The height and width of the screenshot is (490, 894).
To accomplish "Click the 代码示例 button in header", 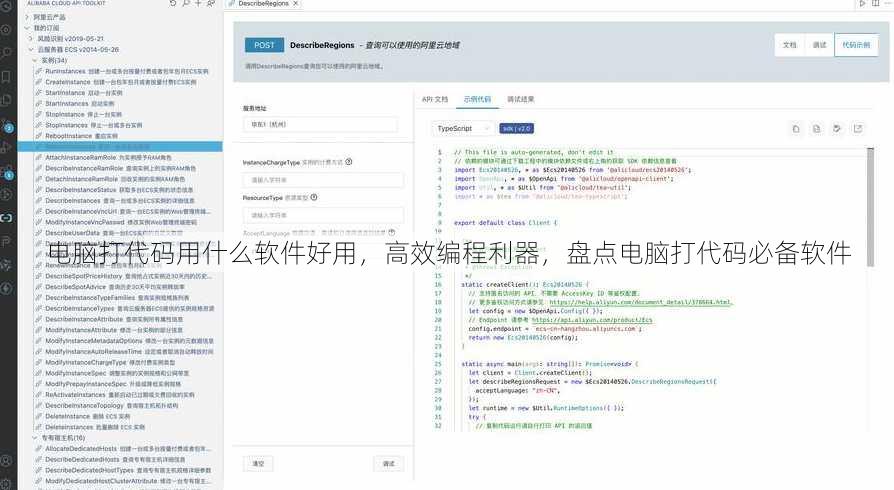I will tap(856, 45).
